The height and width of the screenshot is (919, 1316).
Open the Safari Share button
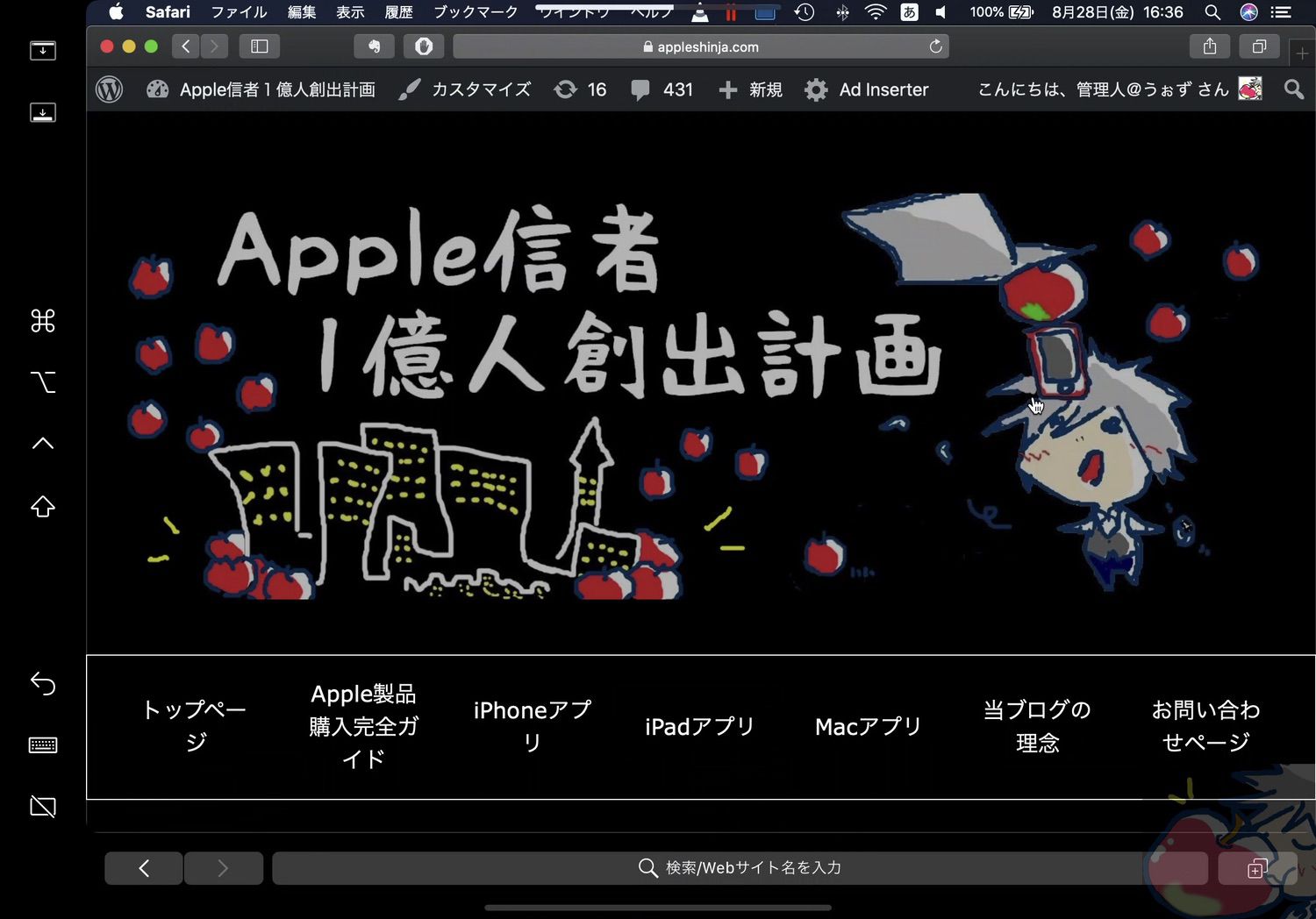1210,46
